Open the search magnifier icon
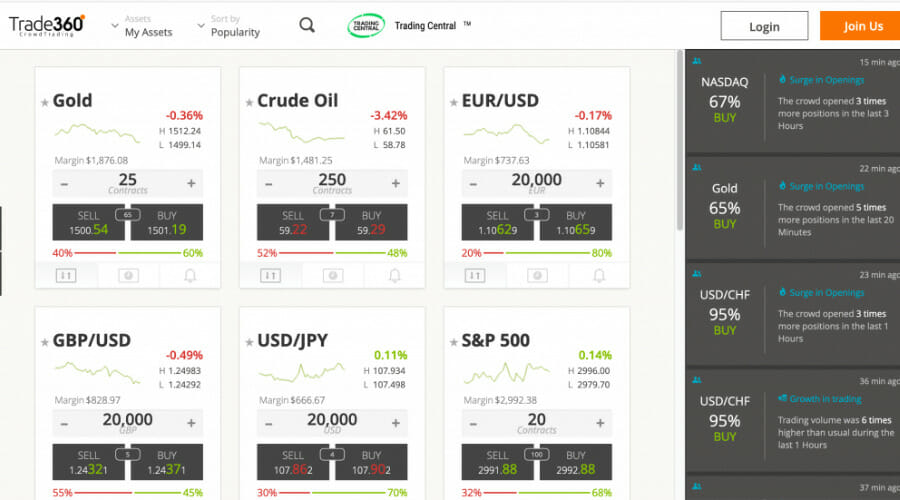This screenshot has width=900, height=500. [307, 25]
